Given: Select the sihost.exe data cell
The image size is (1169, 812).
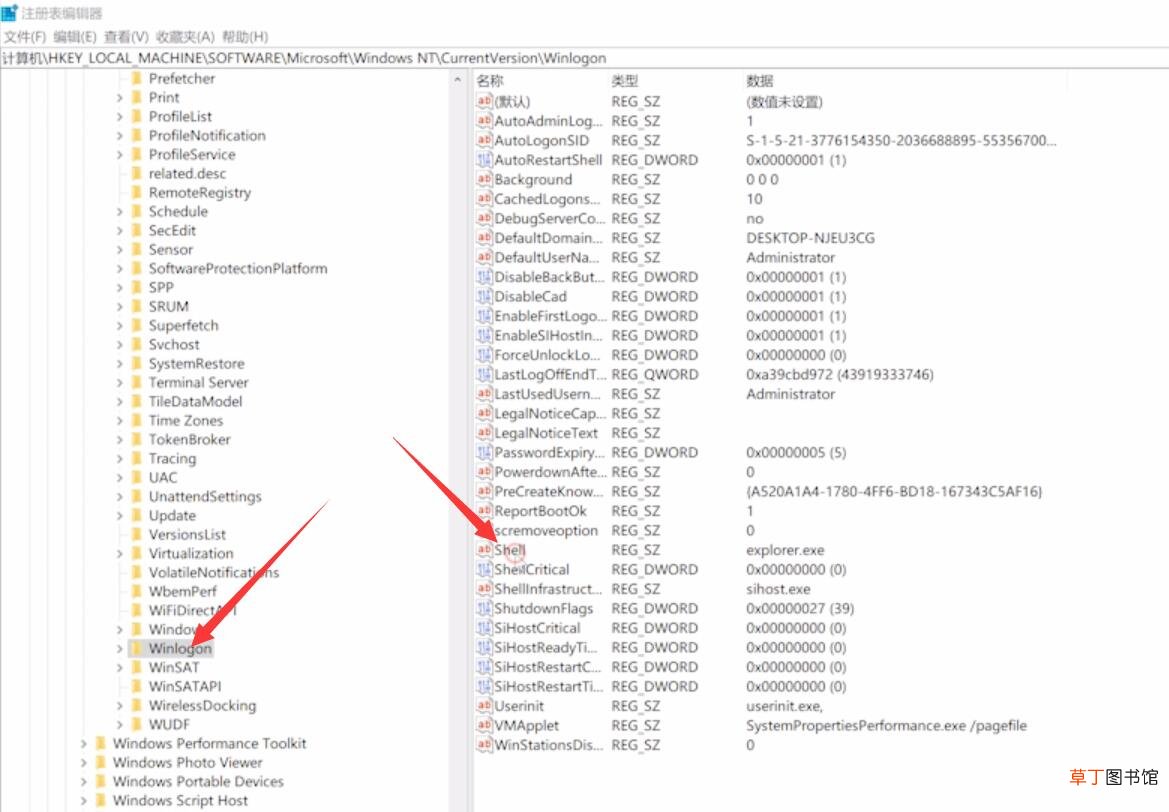Looking at the screenshot, I should pyautogui.click(x=778, y=588).
